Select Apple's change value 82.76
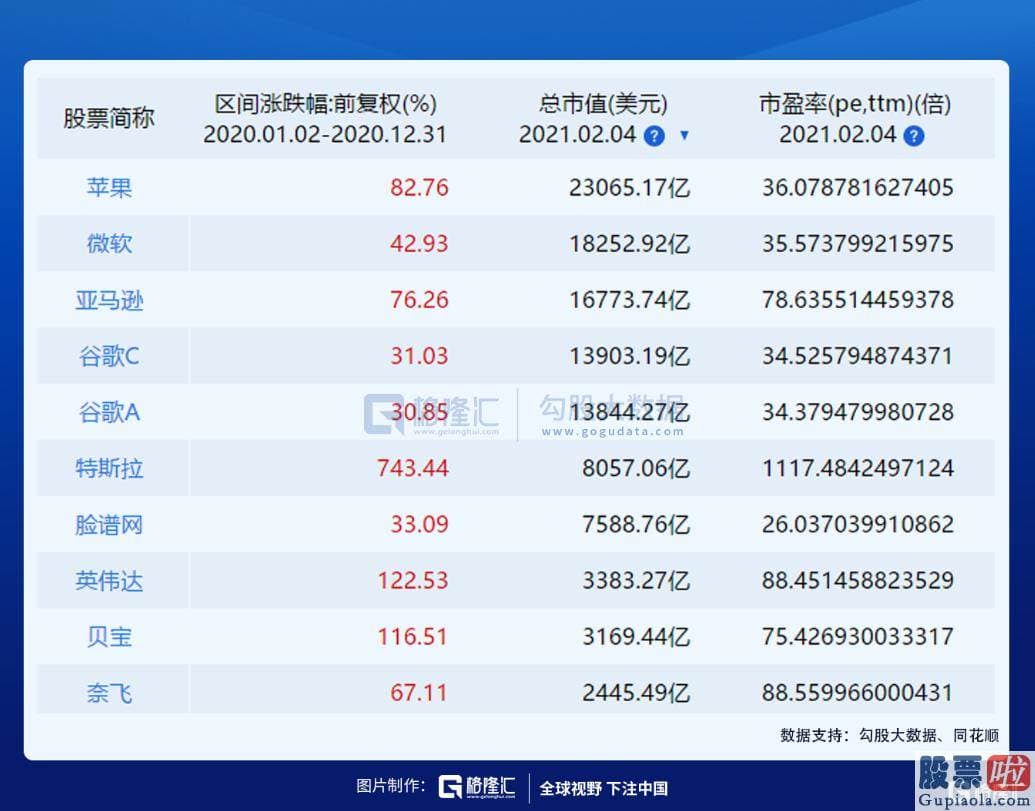 419,187
